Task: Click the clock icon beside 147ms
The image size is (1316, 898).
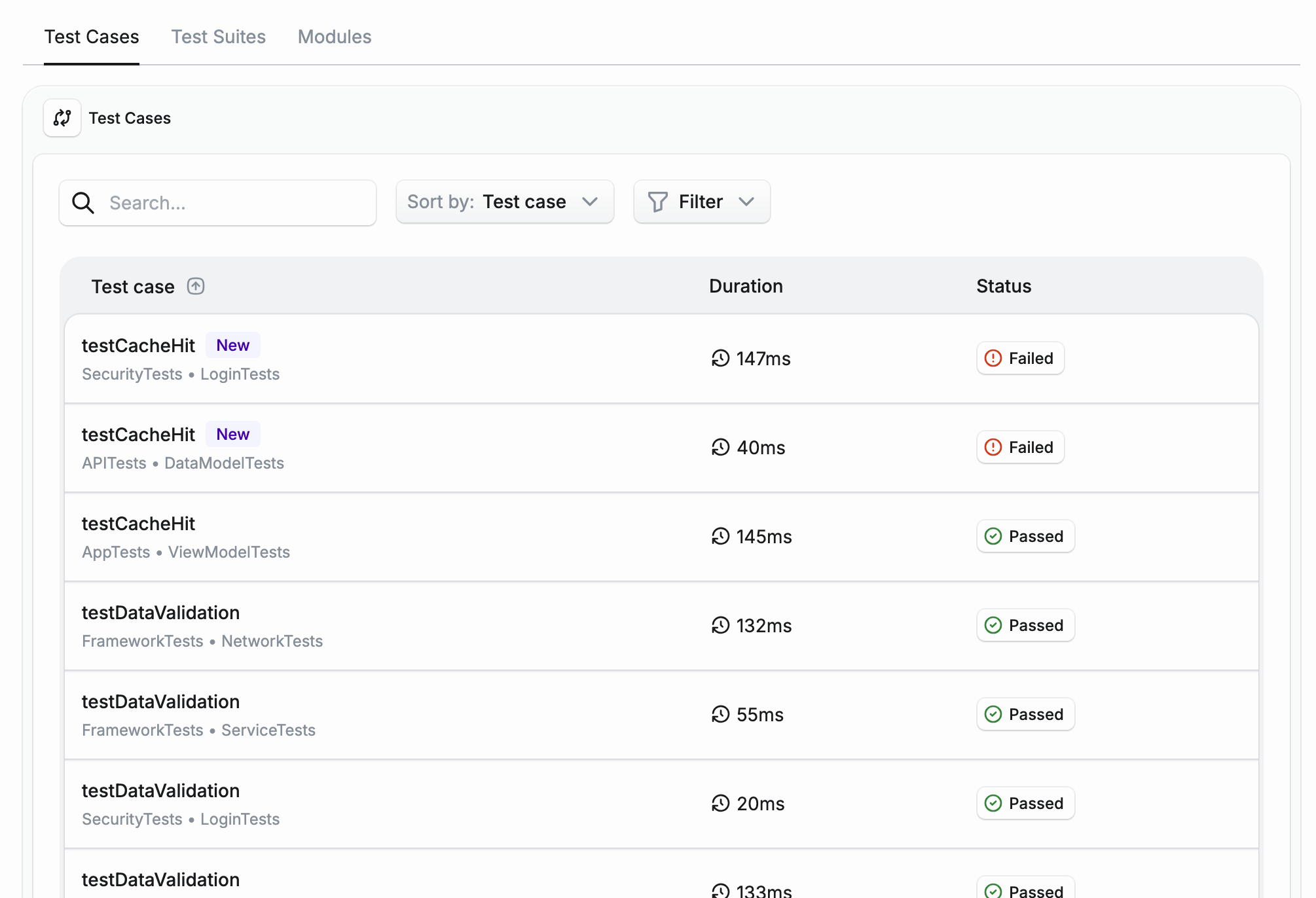Action: click(720, 358)
